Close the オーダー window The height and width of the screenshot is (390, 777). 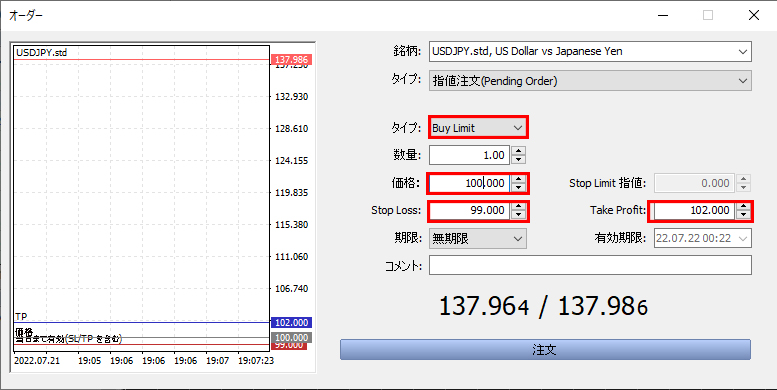(x=754, y=15)
